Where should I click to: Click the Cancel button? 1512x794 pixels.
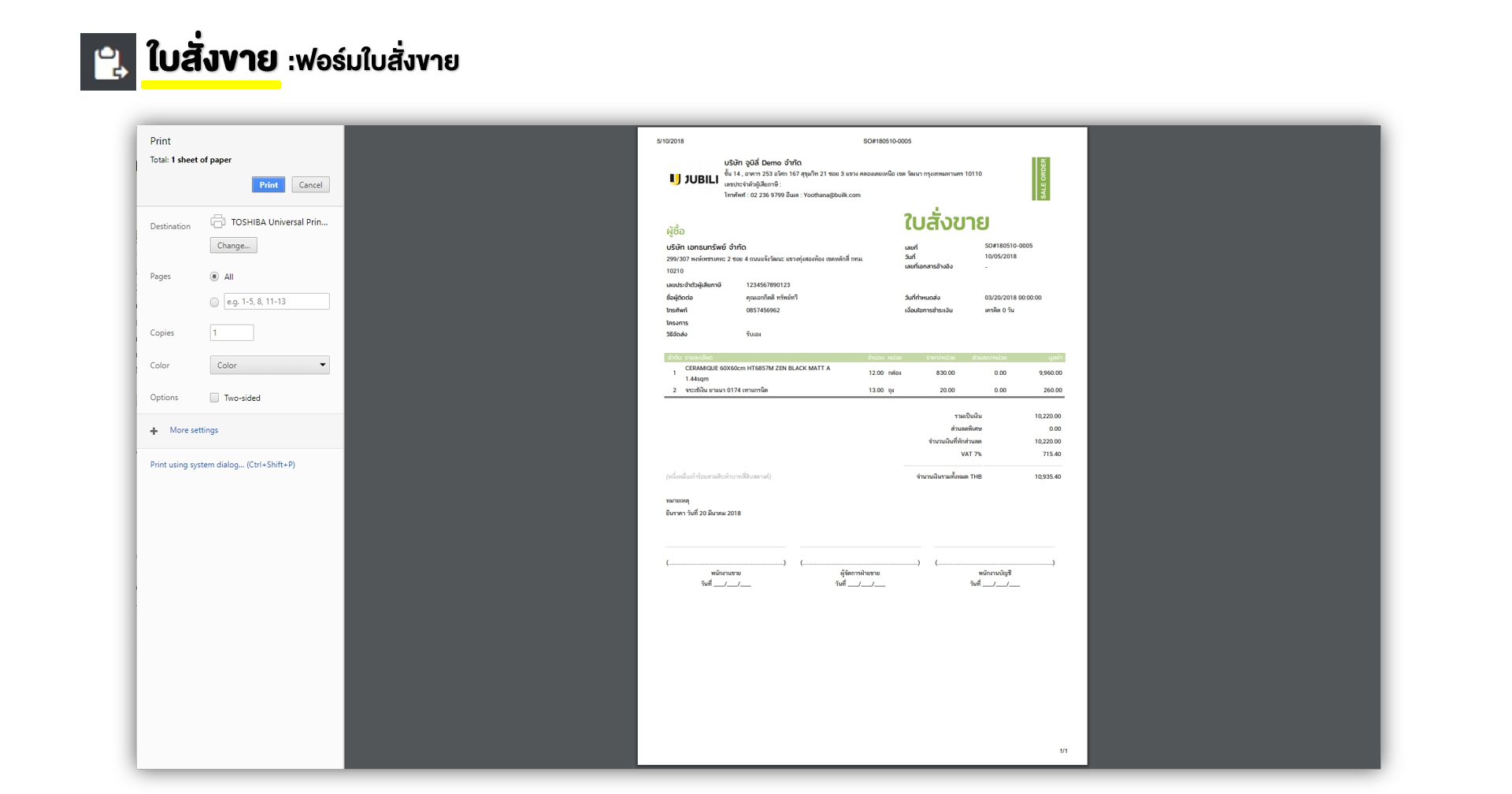coord(310,185)
